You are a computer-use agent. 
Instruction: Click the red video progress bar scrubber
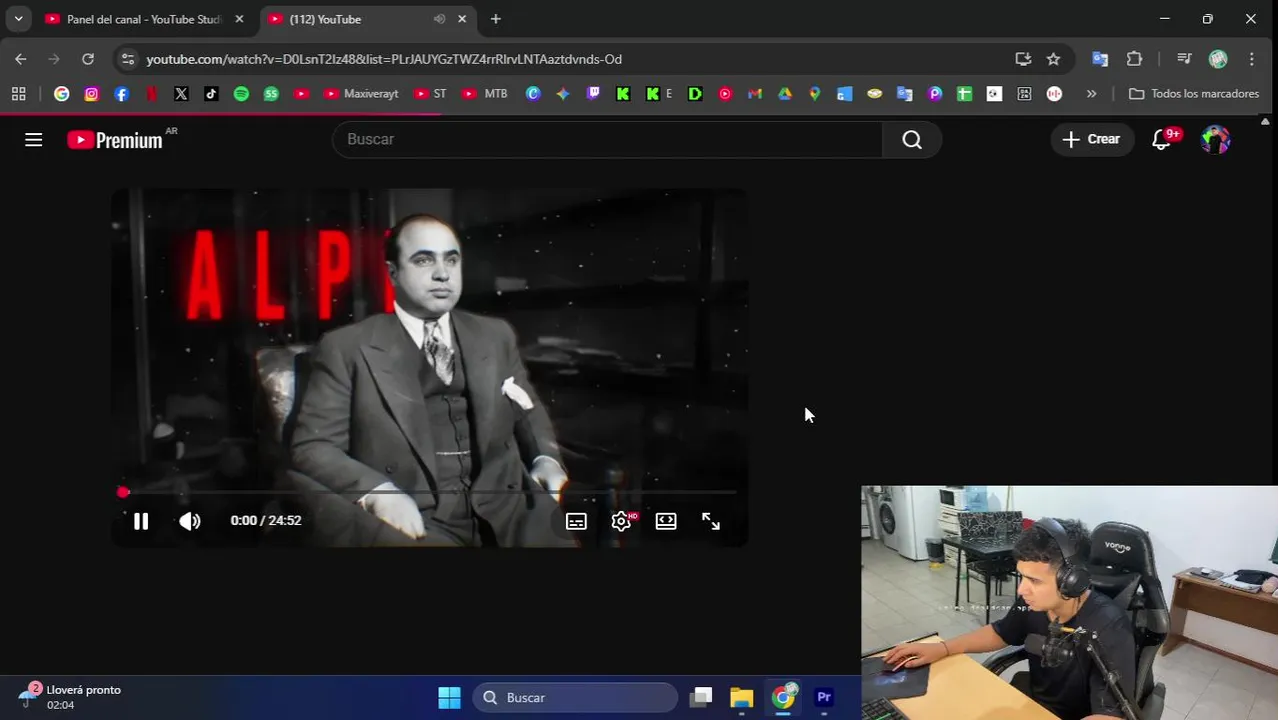click(x=123, y=492)
